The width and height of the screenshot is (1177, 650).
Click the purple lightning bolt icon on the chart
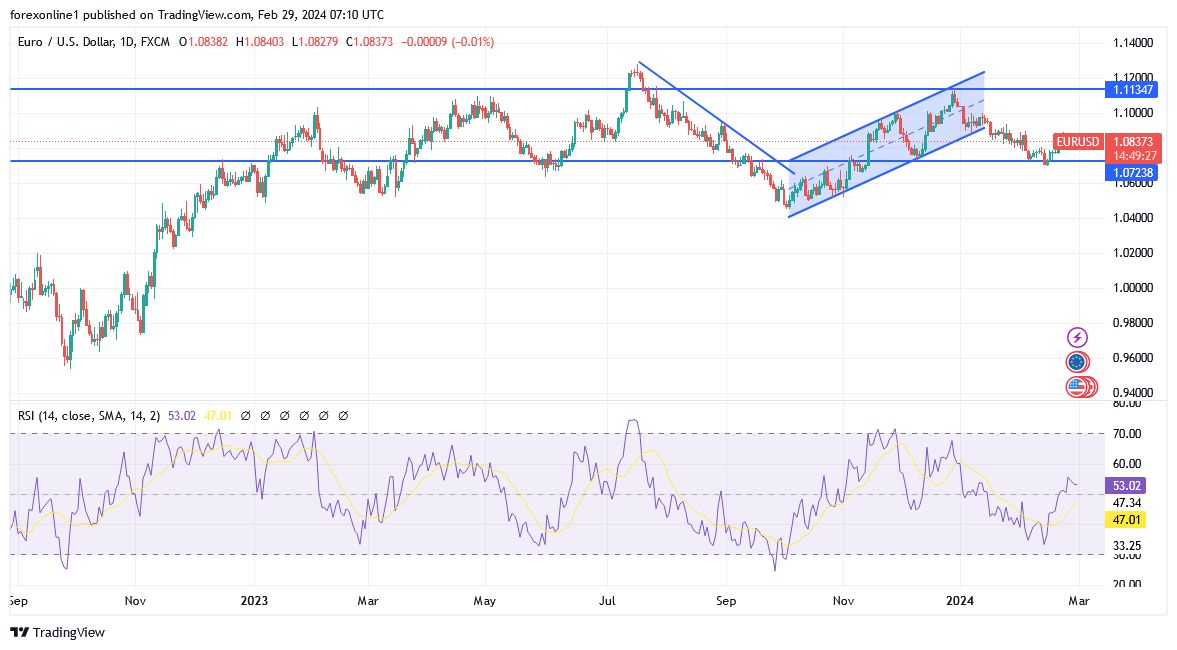1075,336
